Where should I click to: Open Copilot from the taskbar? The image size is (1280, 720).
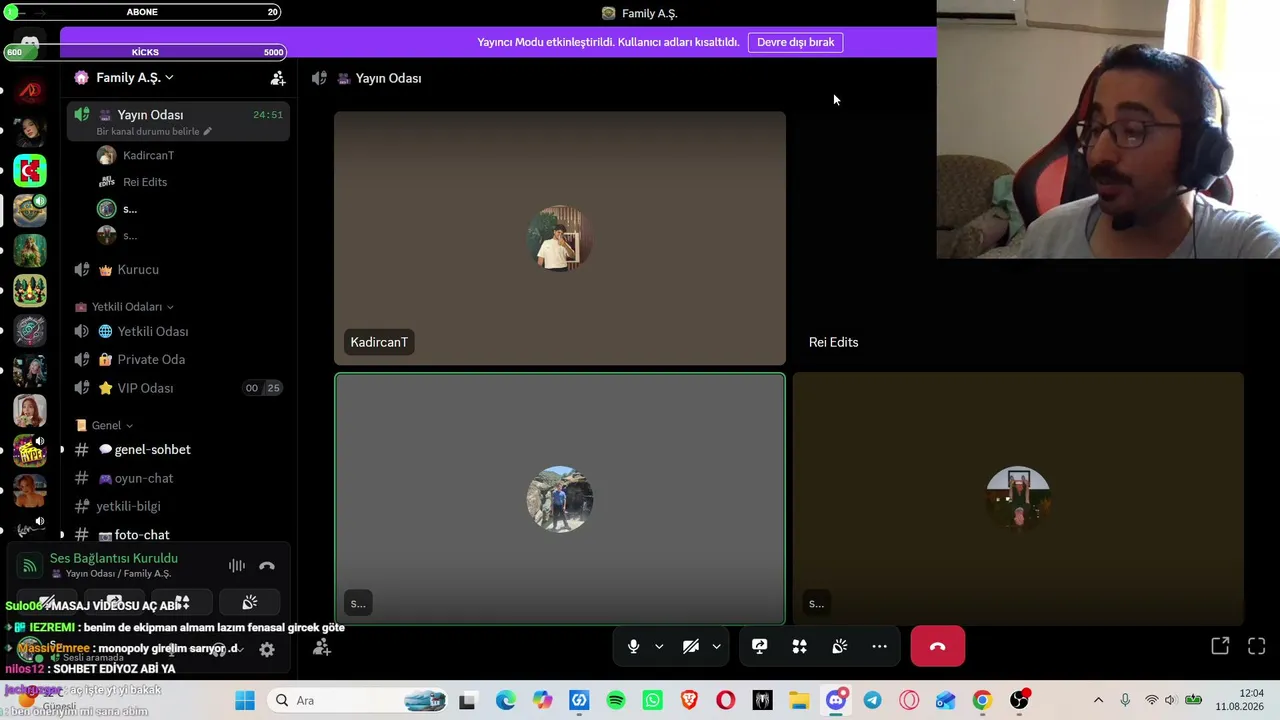click(543, 701)
